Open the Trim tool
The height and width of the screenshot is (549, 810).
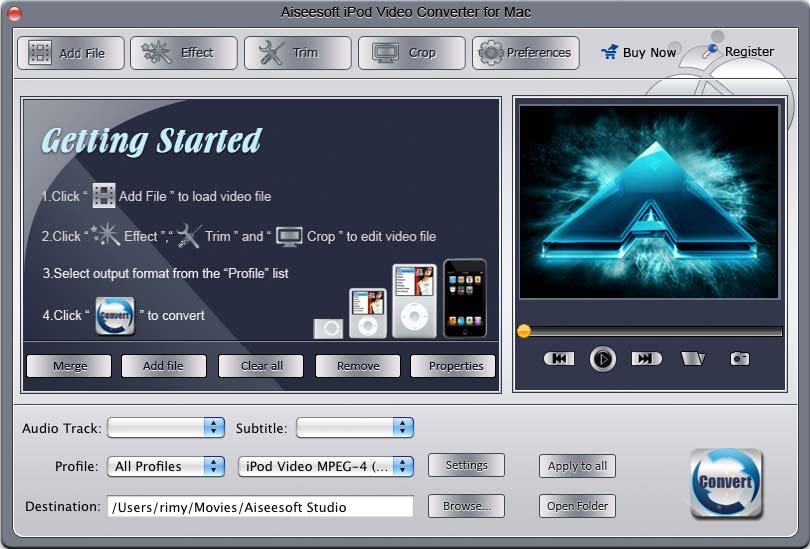pos(298,53)
